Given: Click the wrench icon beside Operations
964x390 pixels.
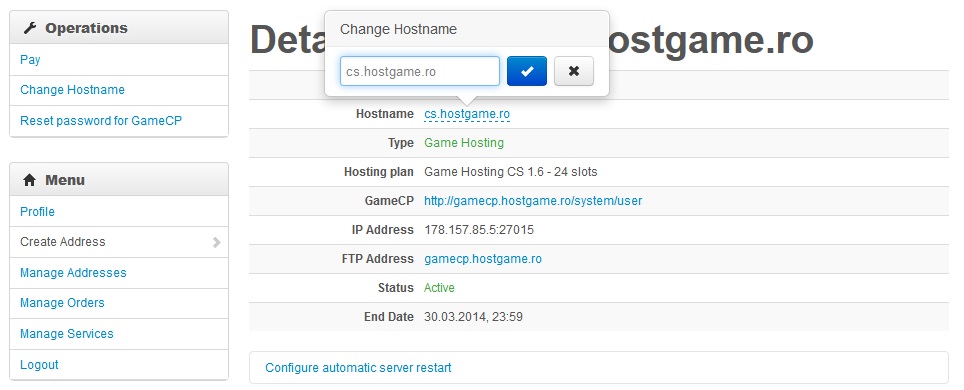Looking at the screenshot, I should click(x=29, y=28).
